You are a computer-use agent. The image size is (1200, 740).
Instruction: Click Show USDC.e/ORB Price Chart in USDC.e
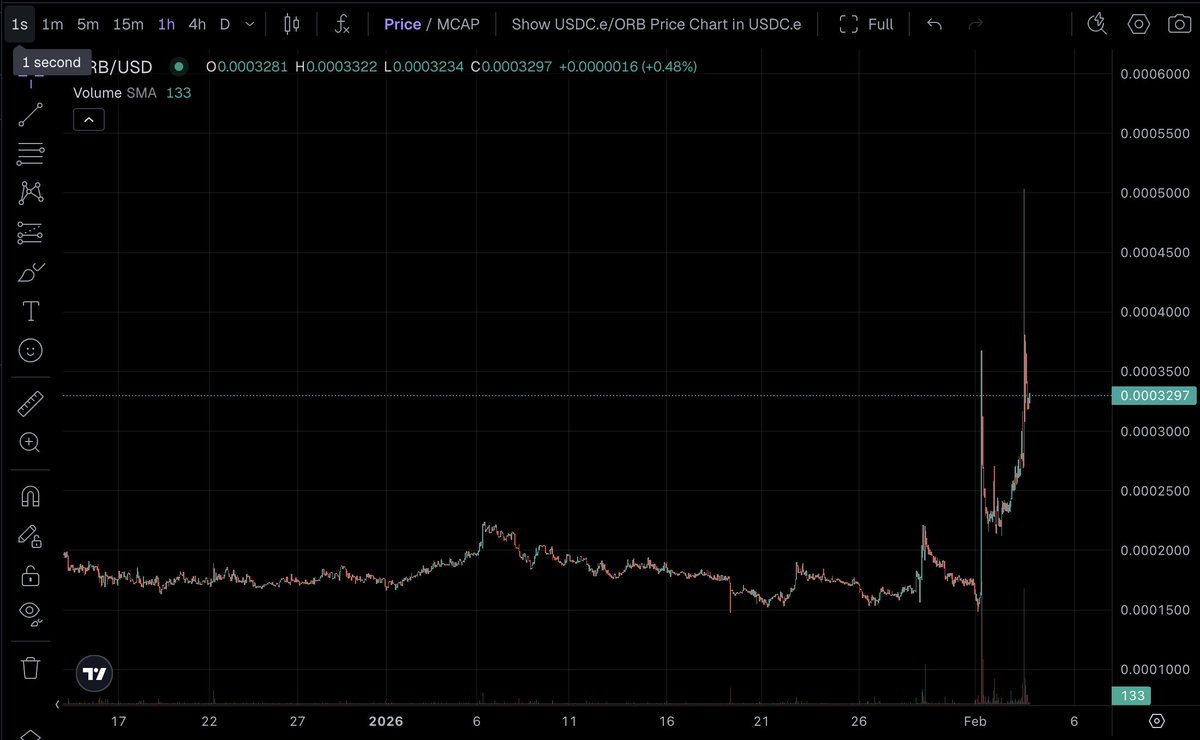click(656, 24)
